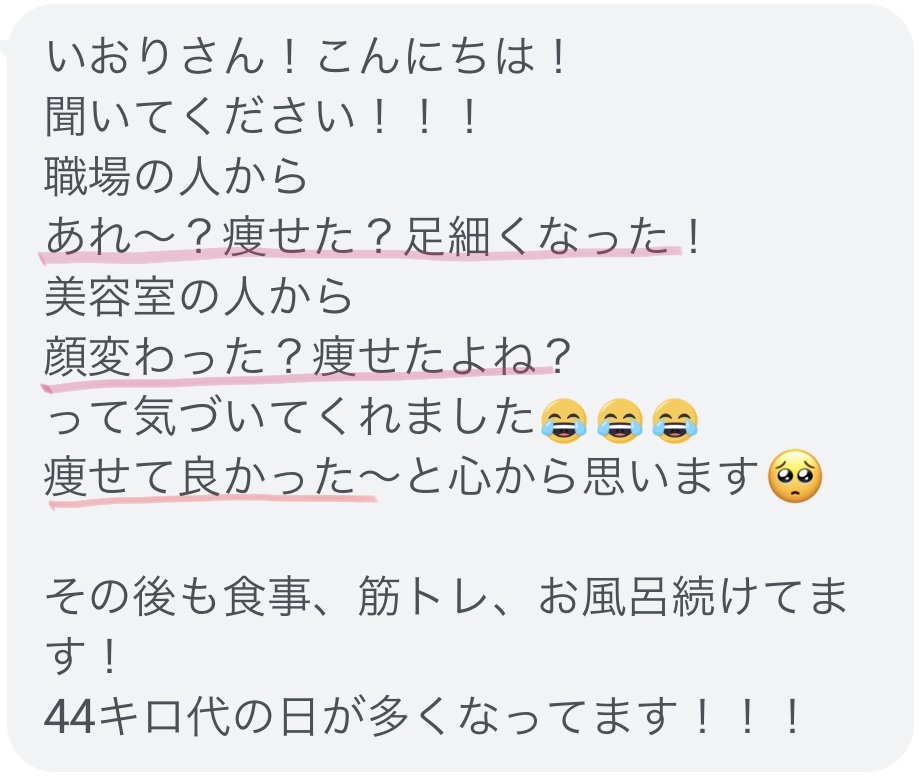This screenshot has width=922, height=784.
Task: Click the line その後も食事、筋トレ、お風呂続けてま
Action: pyautogui.click(x=446, y=596)
